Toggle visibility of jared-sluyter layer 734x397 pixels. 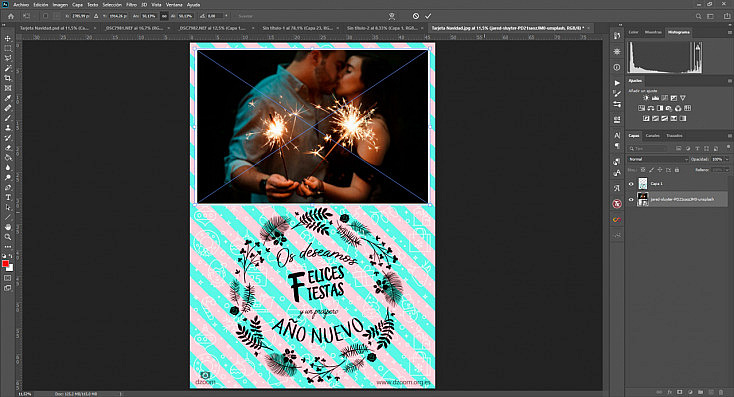(x=631, y=199)
